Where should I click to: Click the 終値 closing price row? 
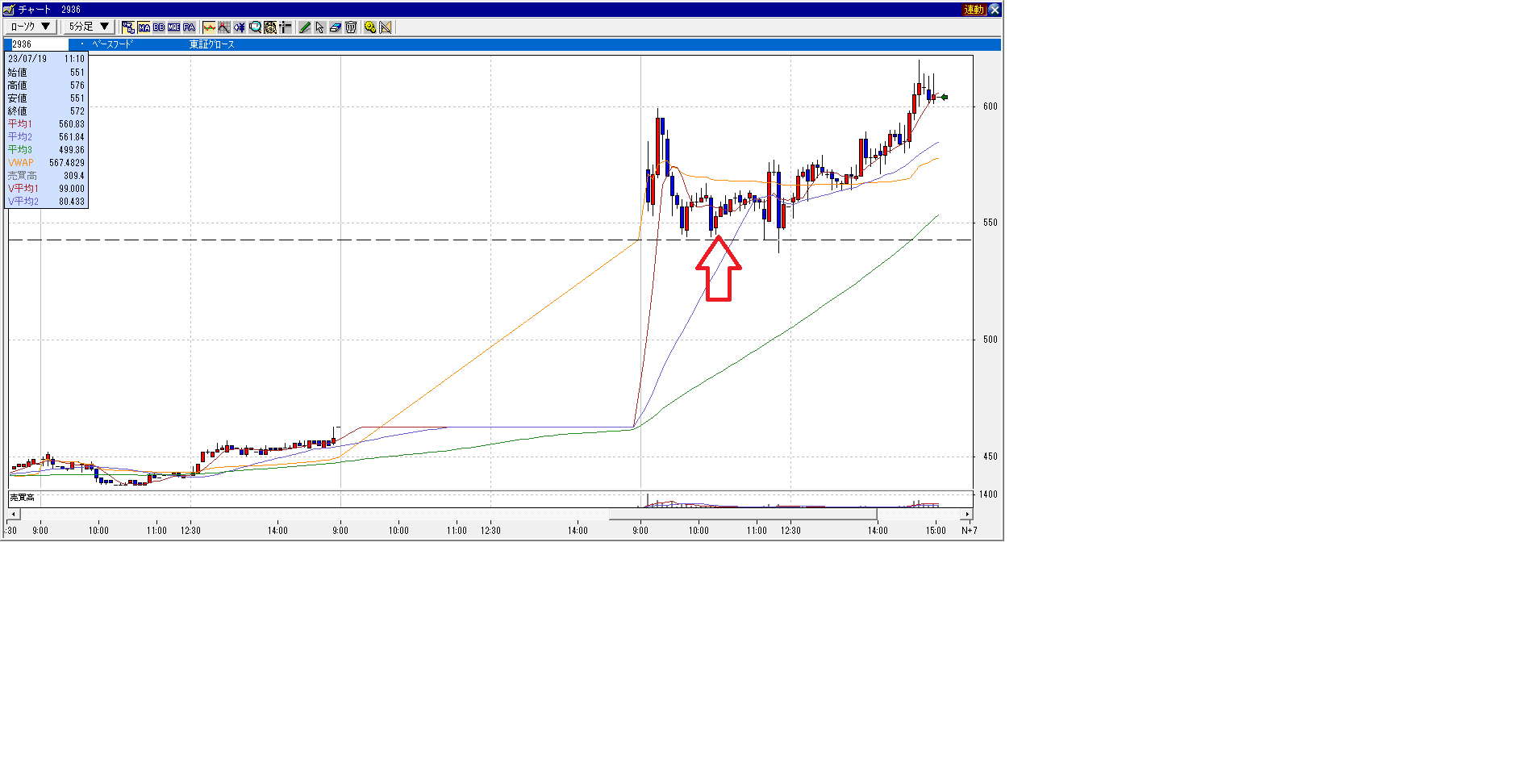tap(46, 111)
